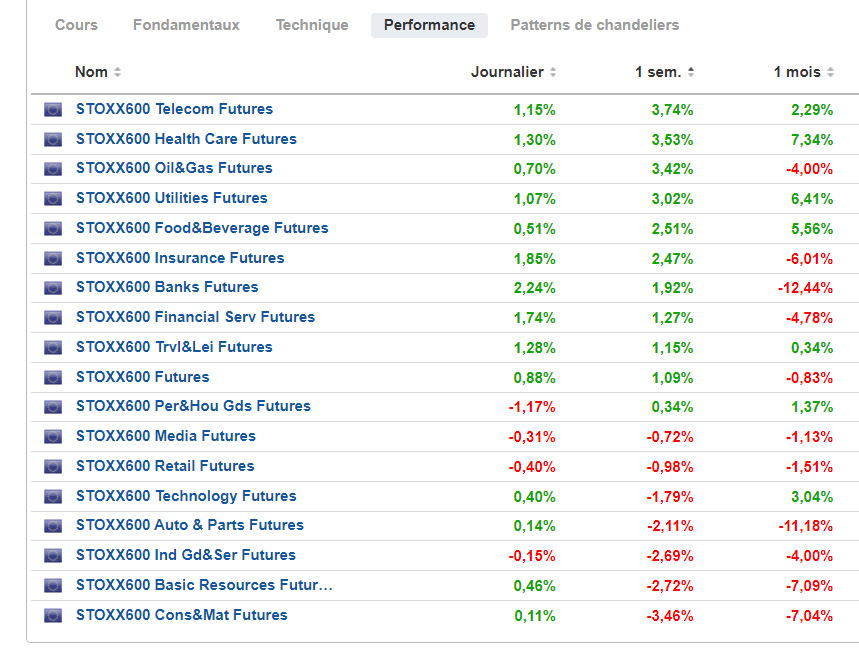Screen dimensions: 859x654
Task: Open STOXX600 Utilities Futures link
Action: point(172,198)
